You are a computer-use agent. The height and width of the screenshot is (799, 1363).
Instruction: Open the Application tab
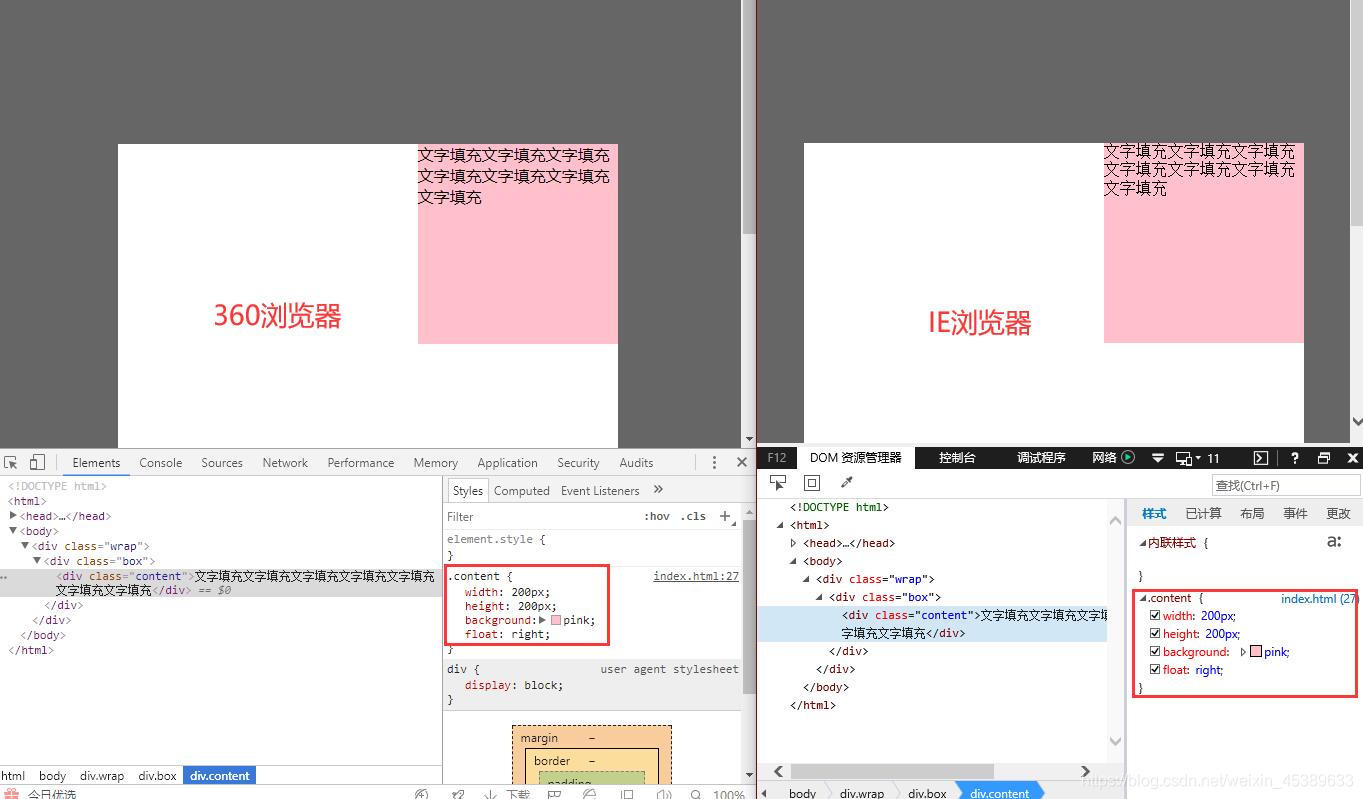pyautogui.click(x=507, y=463)
